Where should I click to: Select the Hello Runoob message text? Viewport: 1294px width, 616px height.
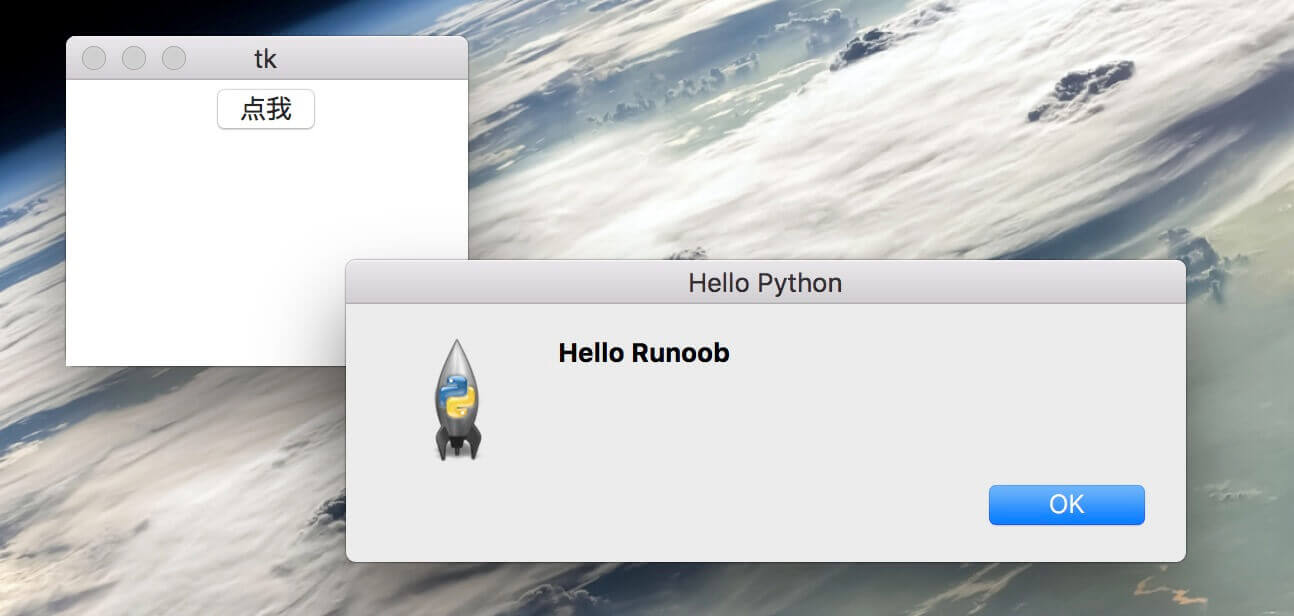[643, 353]
